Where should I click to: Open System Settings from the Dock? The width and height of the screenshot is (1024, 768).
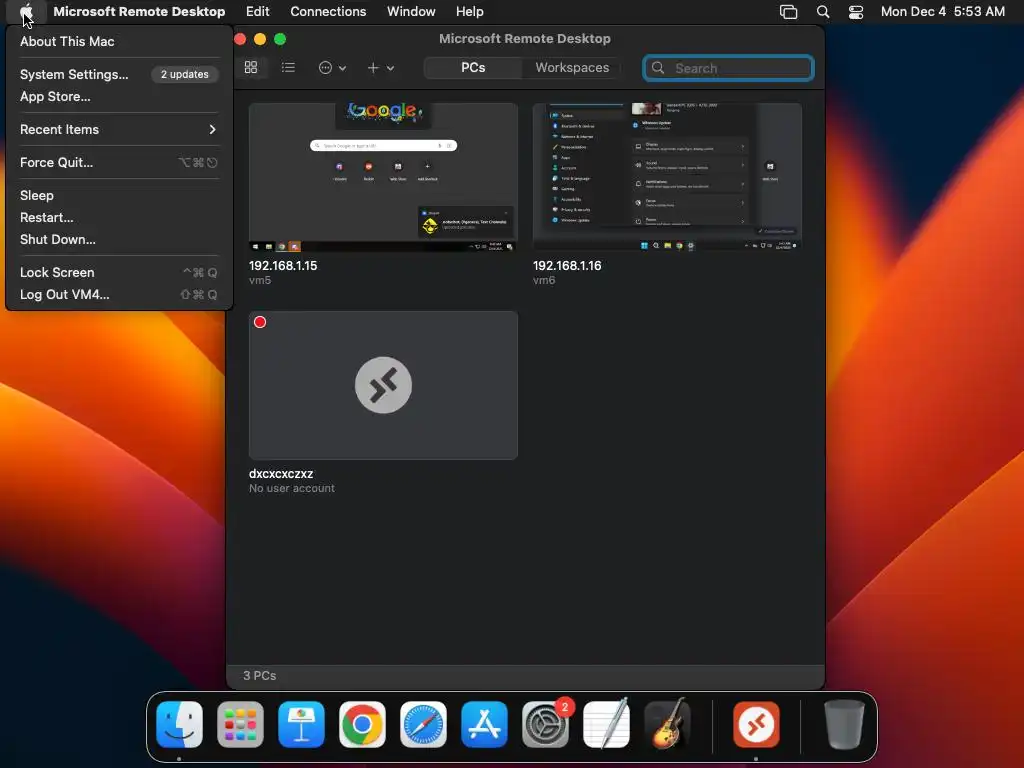pyautogui.click(x=545, y=724)
